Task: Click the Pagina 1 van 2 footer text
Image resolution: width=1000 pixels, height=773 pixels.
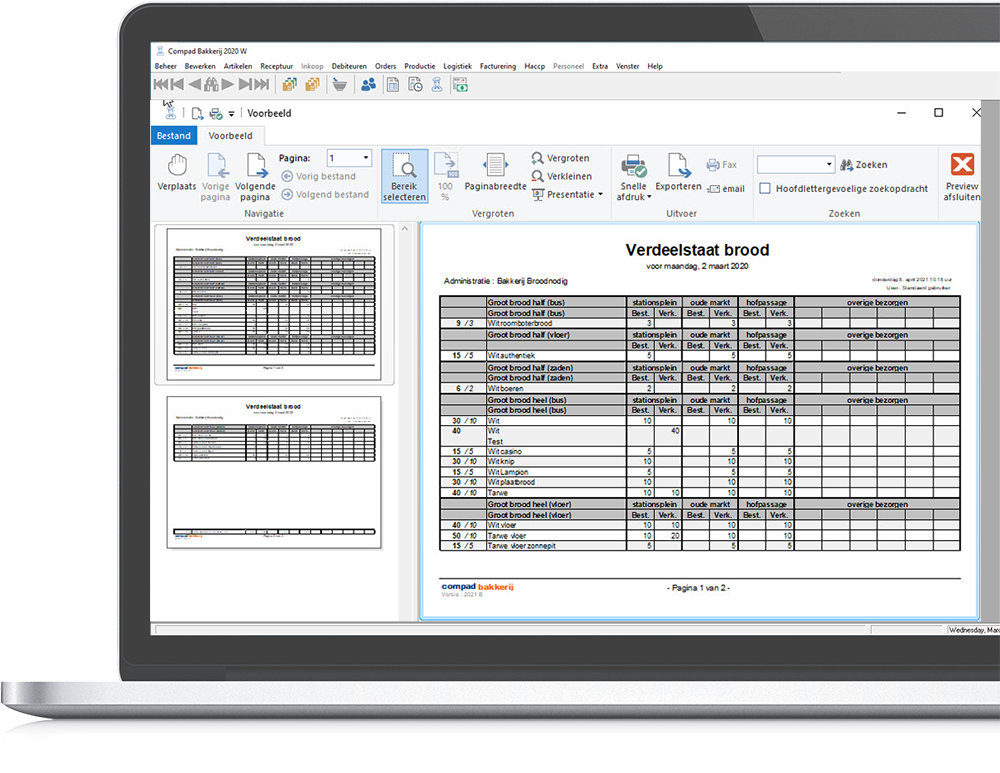Action: 698,588
